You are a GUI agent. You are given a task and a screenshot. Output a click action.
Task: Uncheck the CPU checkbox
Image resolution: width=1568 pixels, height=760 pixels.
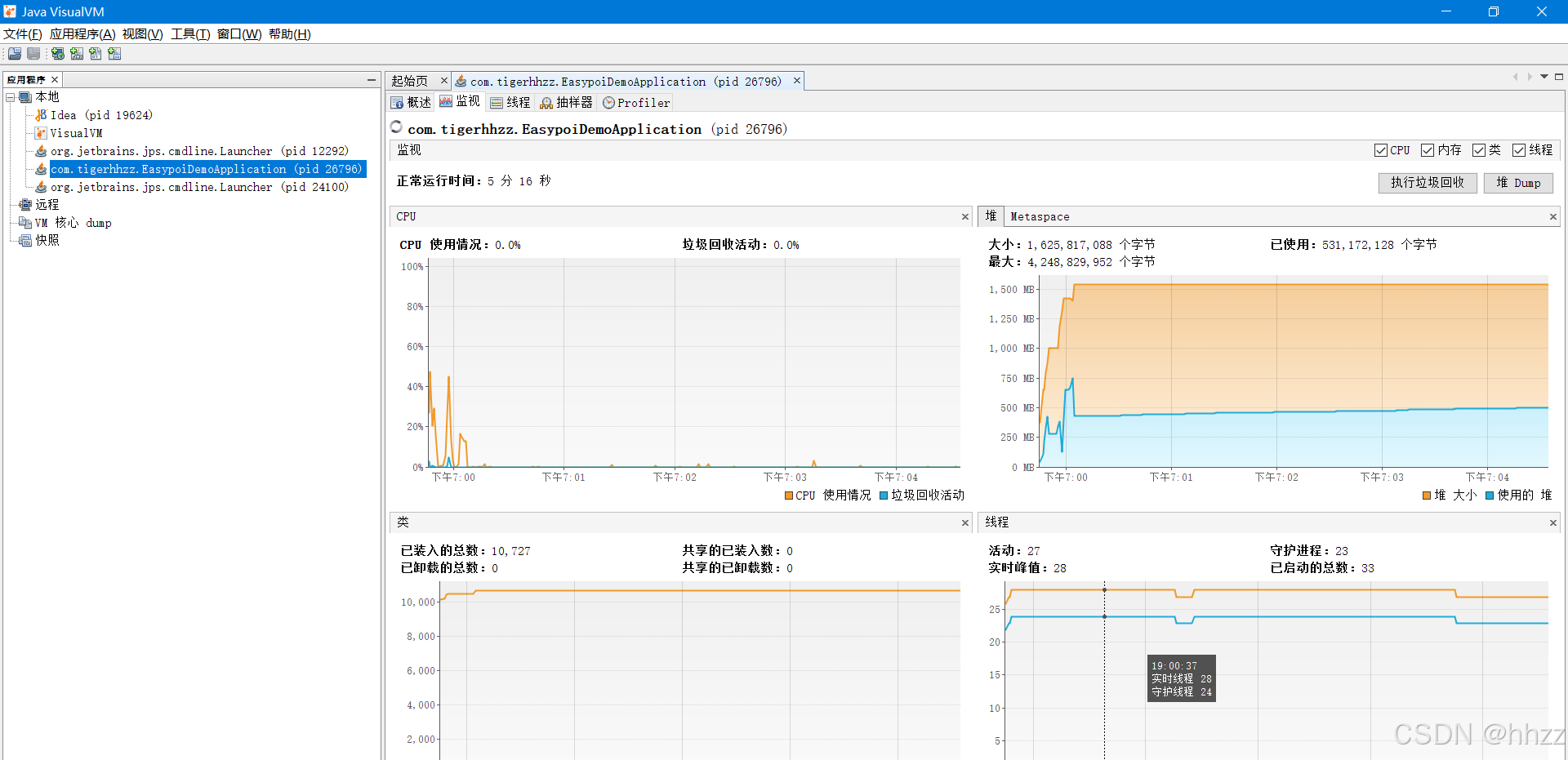click(x=1381, y=150)
